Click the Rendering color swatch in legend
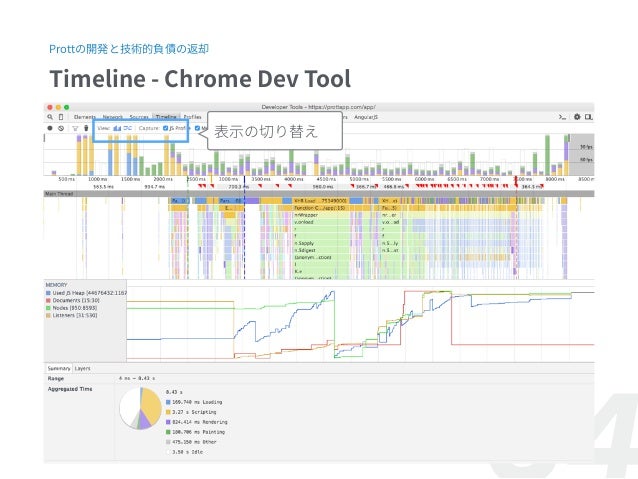 (168, 422)
